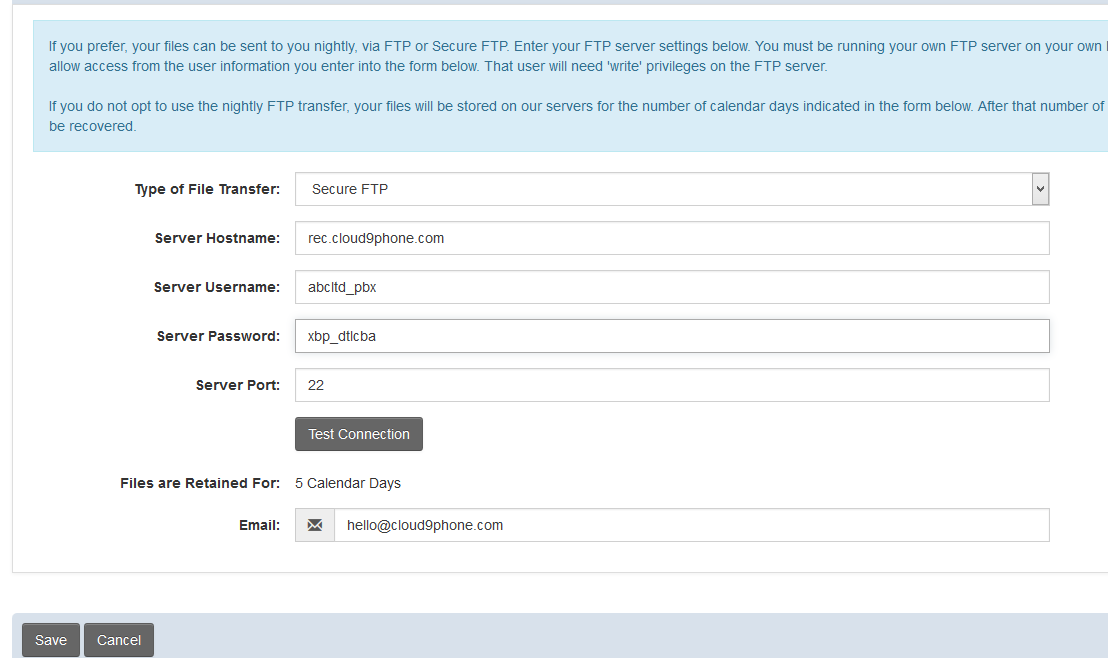Select the Server Username input field
Viewport: 1108px width, 658px height.
[672, 287]
